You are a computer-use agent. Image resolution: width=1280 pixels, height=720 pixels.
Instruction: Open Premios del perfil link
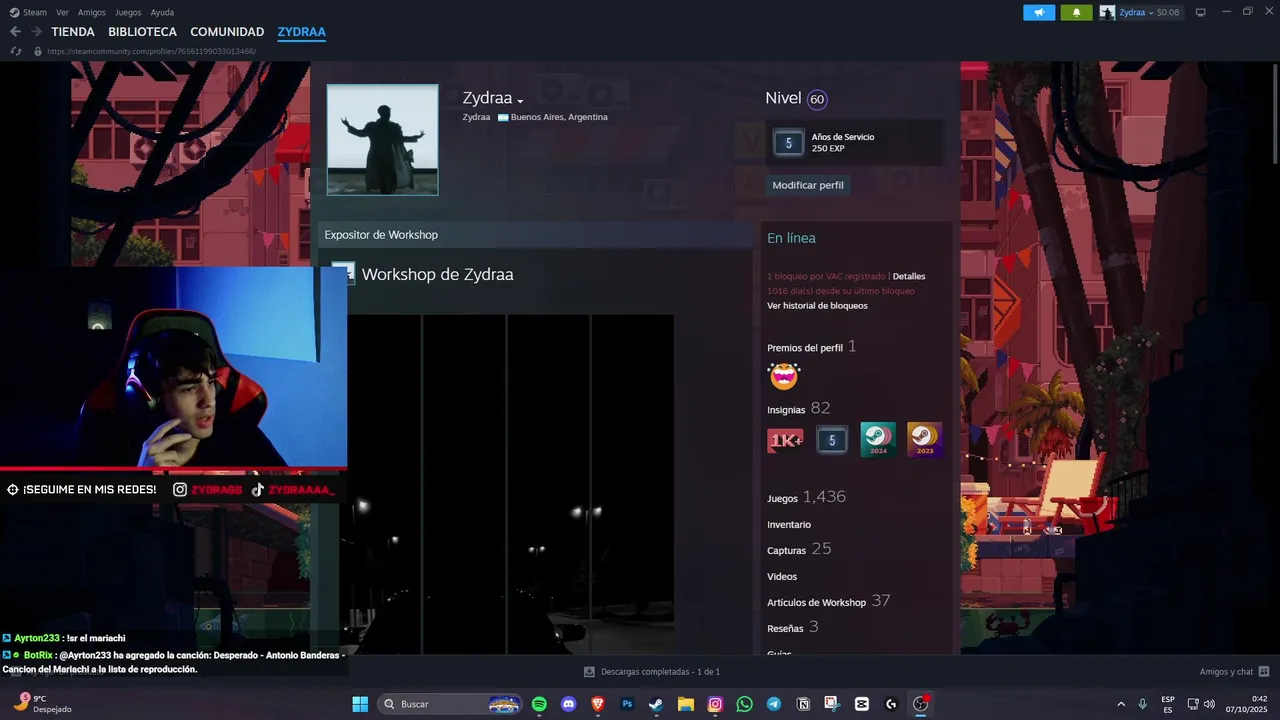click(805, 348)
